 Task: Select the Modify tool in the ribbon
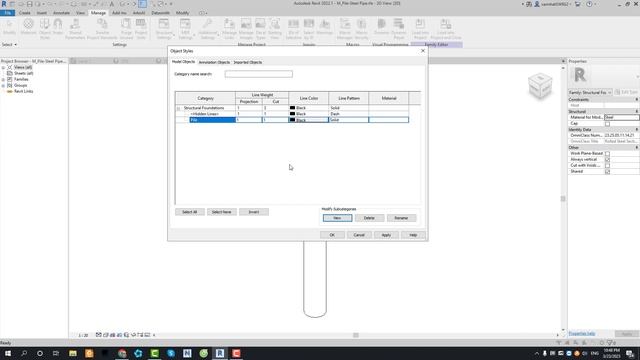pyautogui.click(x=9, y=27)
